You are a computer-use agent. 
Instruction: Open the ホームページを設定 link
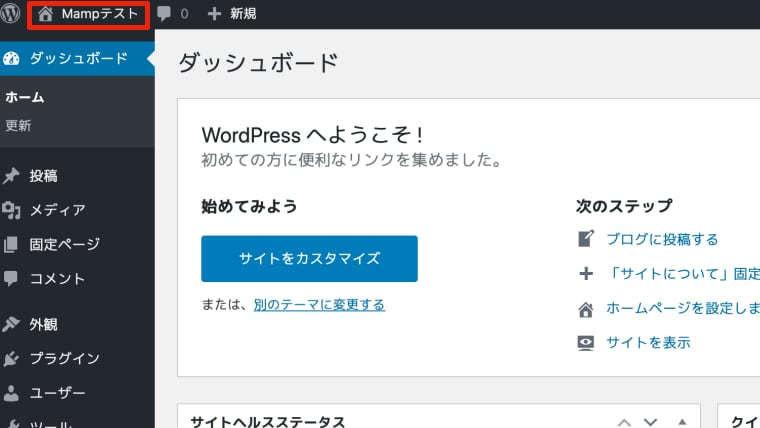point(683,308)
